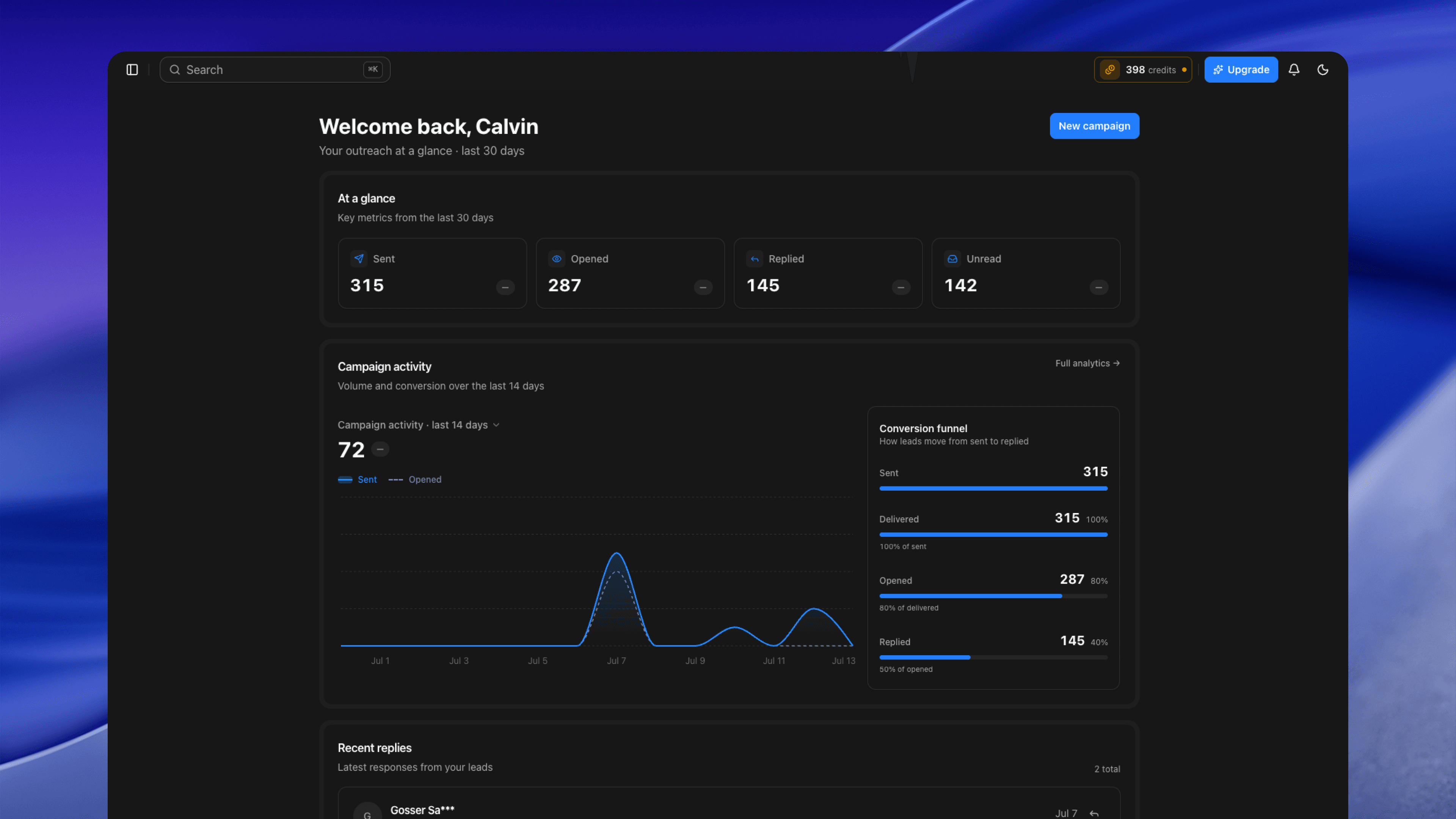Open notifications bell

(x=1294, y=69)
